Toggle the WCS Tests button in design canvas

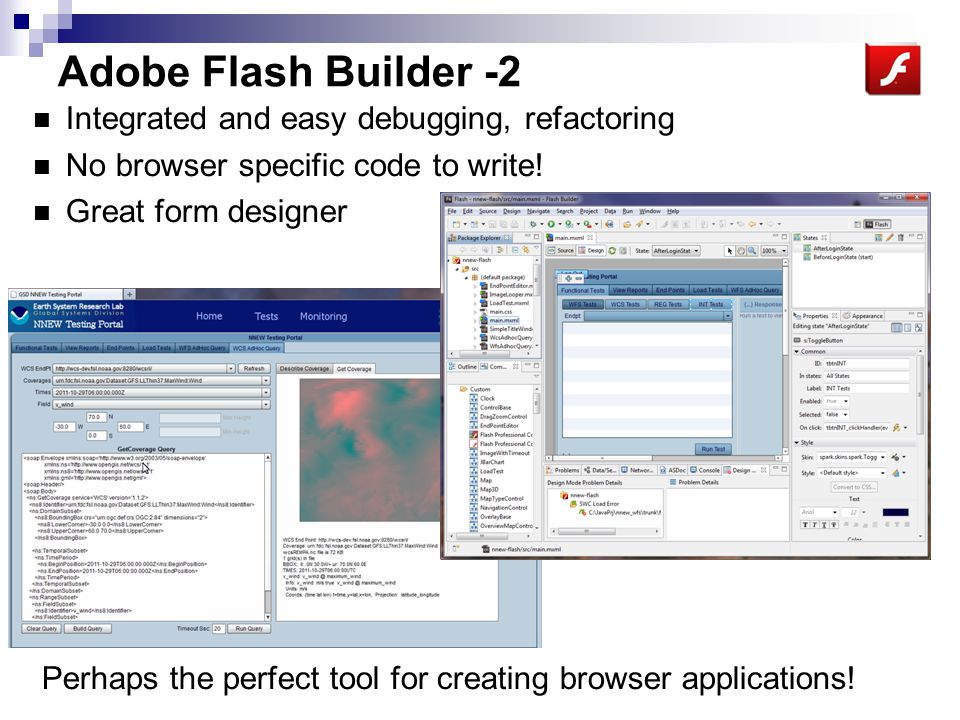point(624,304)
